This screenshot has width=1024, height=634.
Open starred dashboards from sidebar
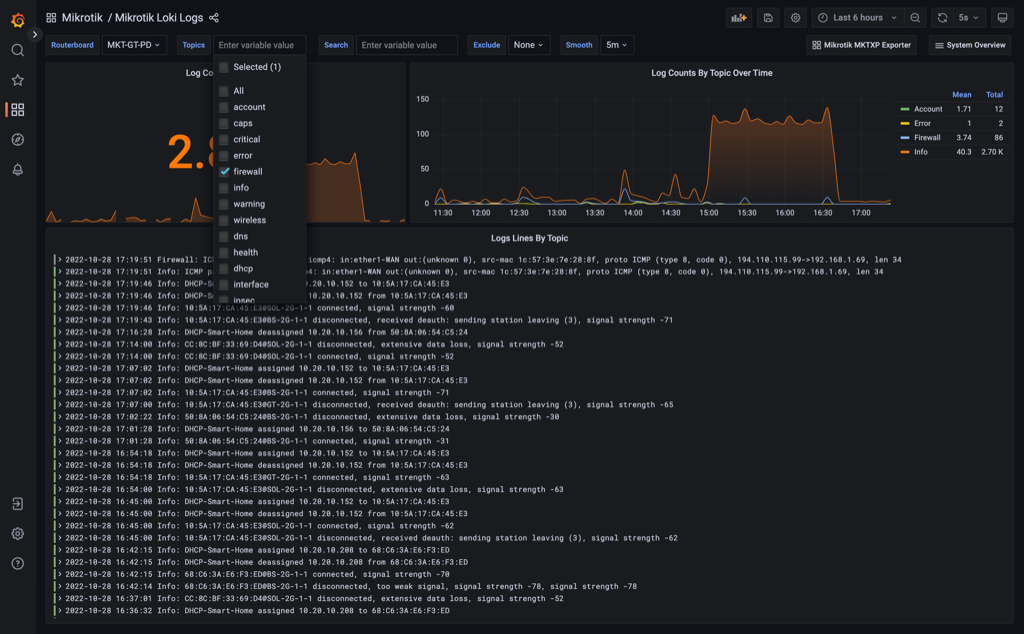18,80
